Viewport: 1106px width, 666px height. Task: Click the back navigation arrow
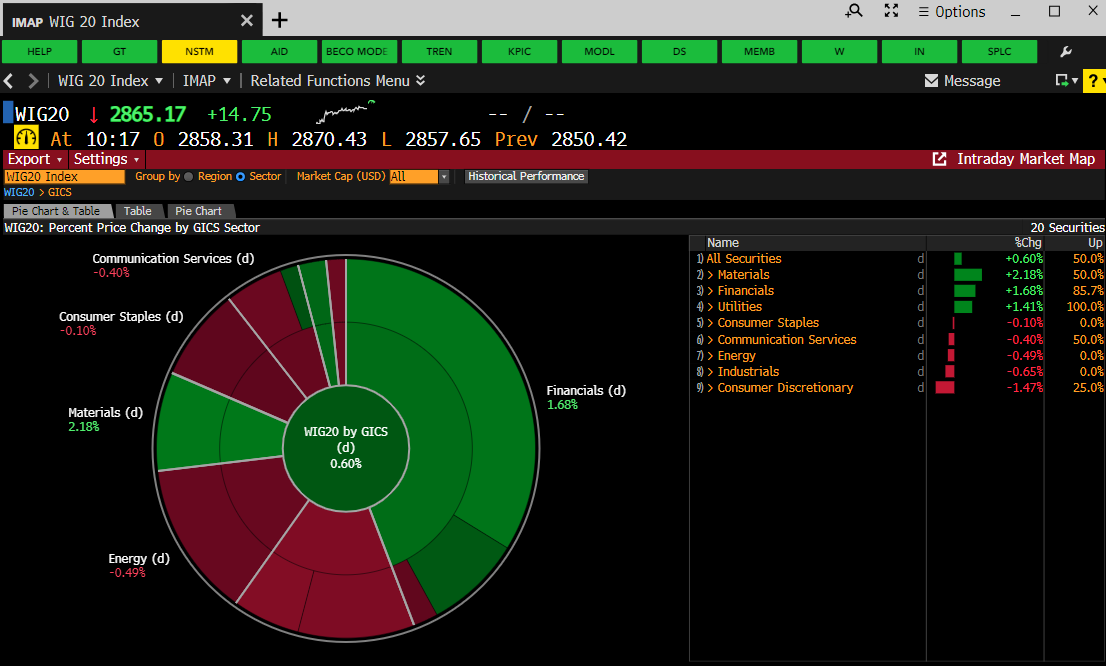pyautogui.click(x=9, y=81)
